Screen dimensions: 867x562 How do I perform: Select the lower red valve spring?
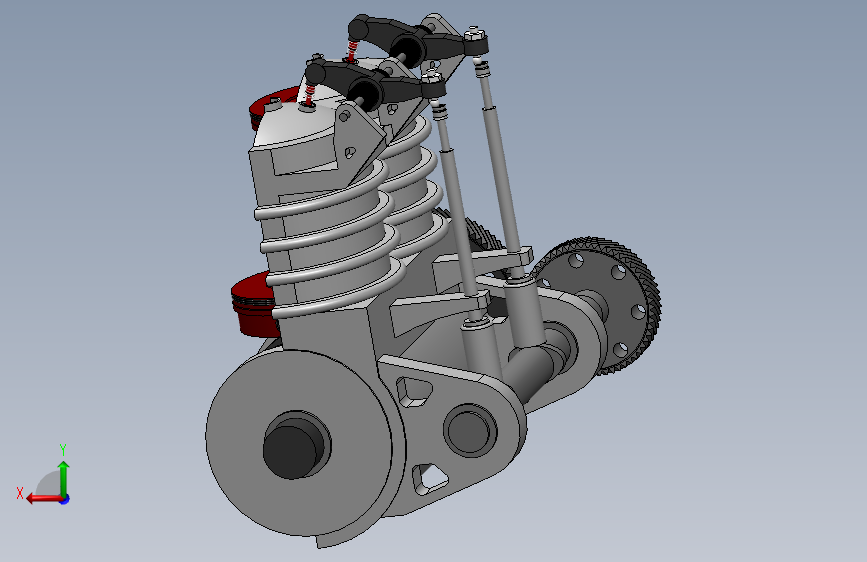click(310, 93)
